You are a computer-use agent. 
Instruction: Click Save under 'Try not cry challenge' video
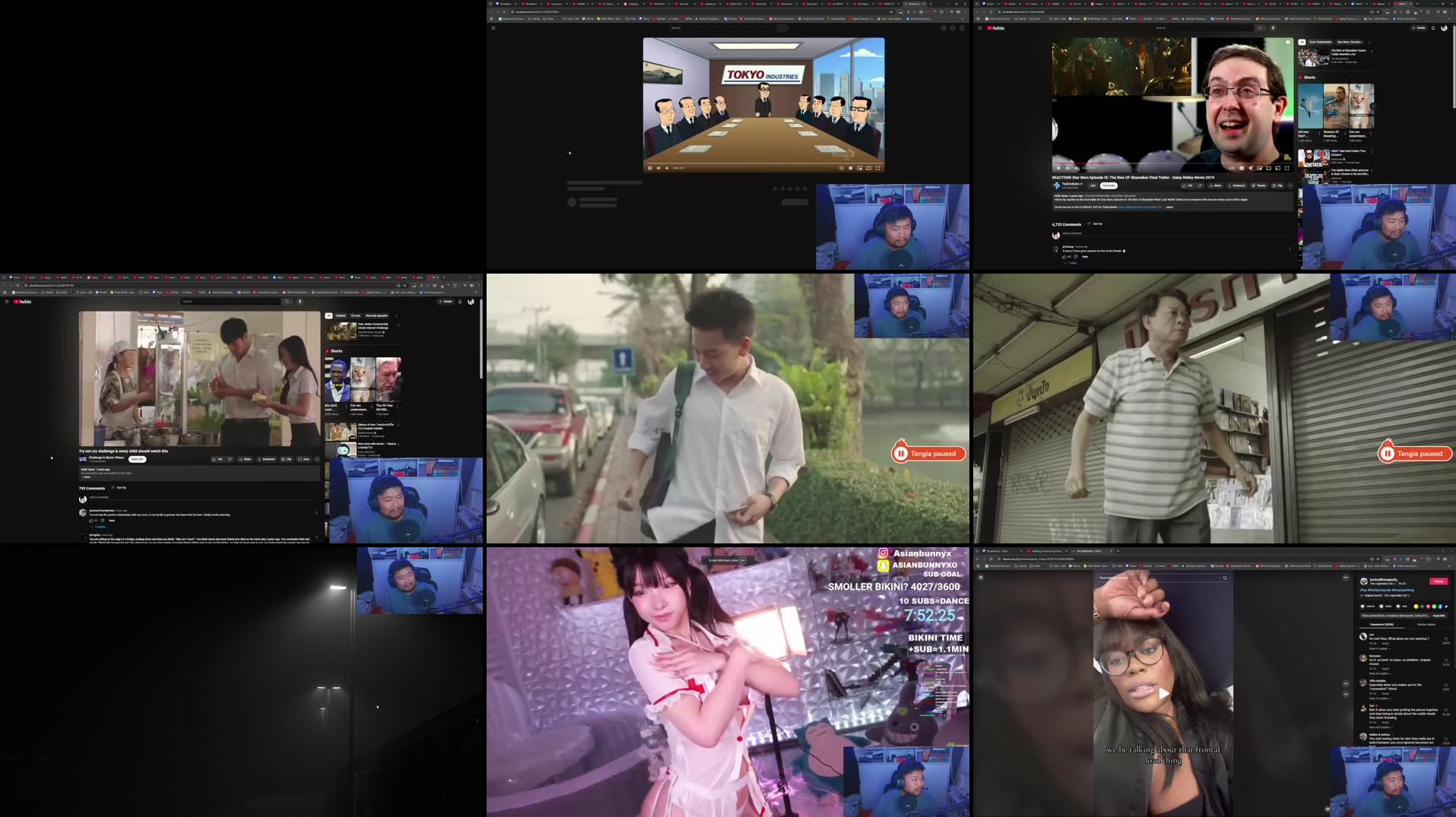click(304, 459)
